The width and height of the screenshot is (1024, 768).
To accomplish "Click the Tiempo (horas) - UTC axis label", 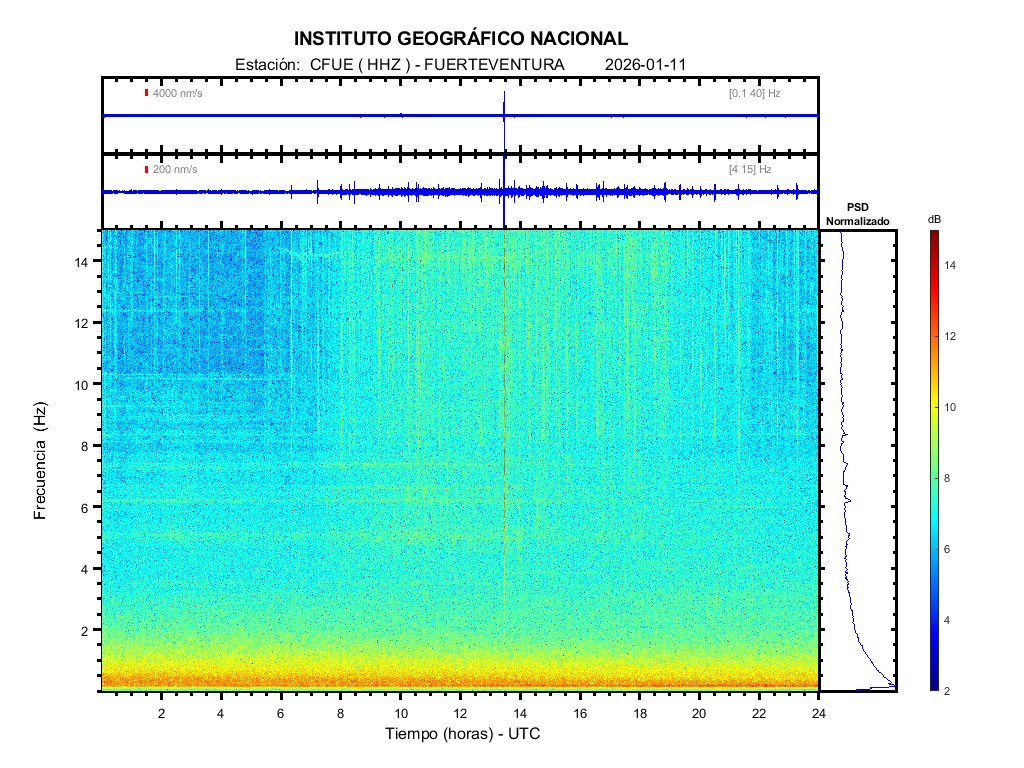I will [x=463, y=734].
